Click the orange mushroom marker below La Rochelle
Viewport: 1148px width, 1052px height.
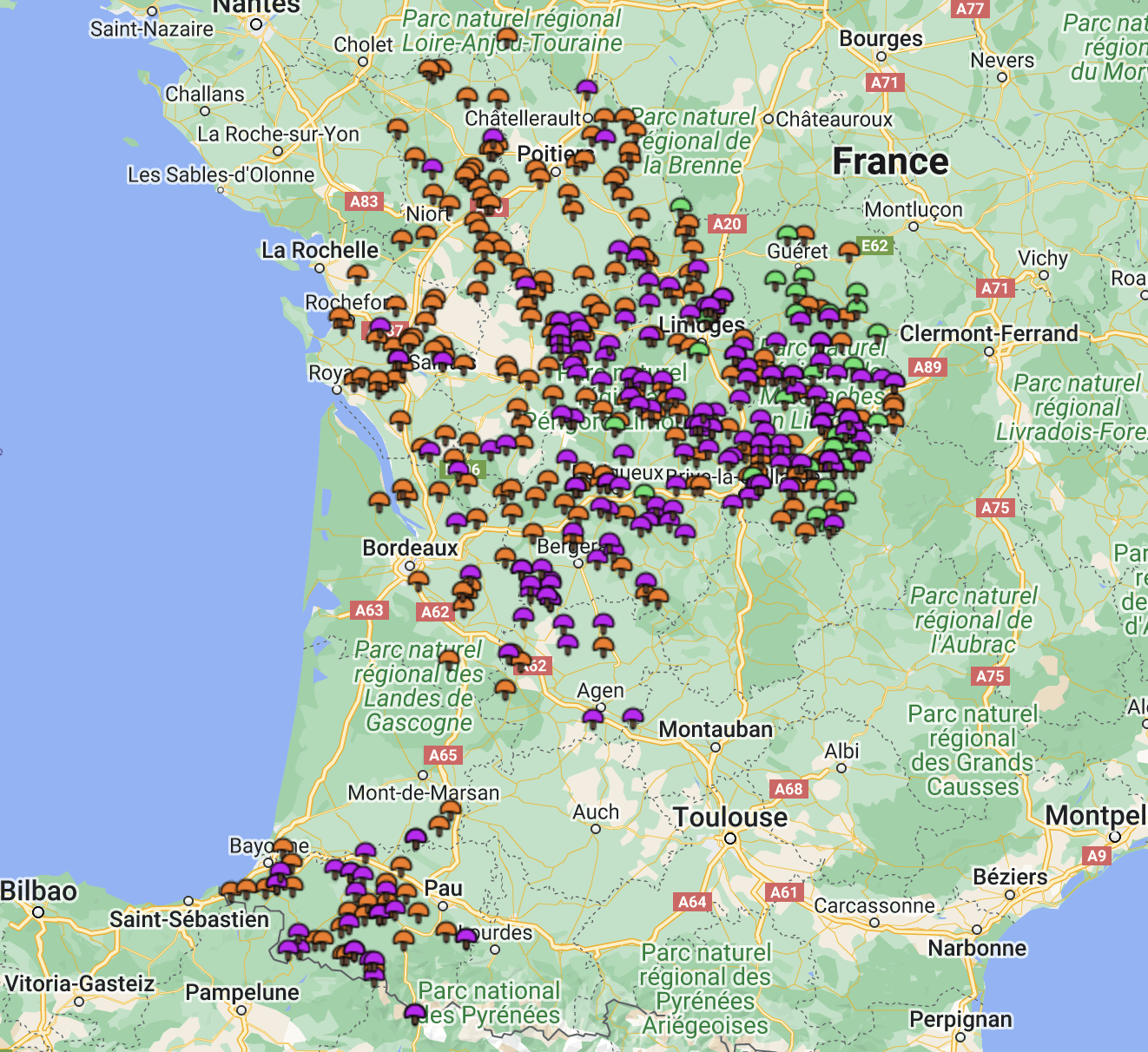point(358,274)
